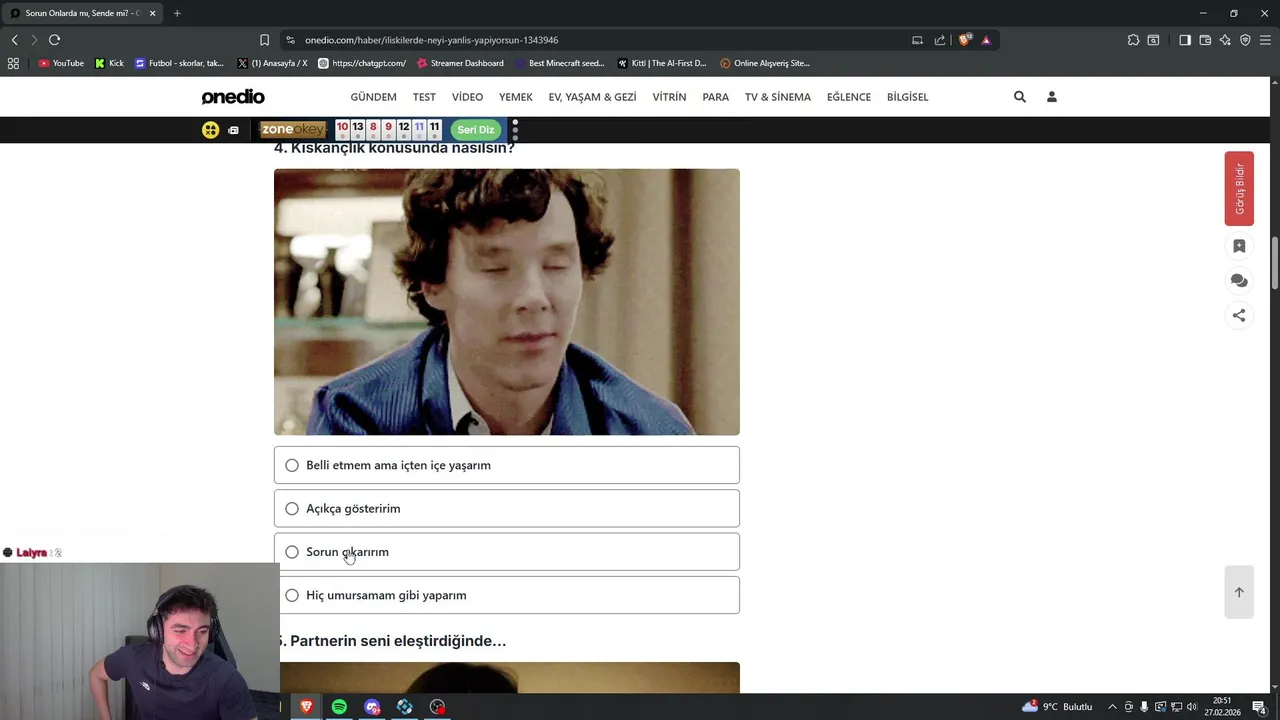Open the YouTube bookmark
This screenshot has width=1280, height=720.
coord(61,63)
